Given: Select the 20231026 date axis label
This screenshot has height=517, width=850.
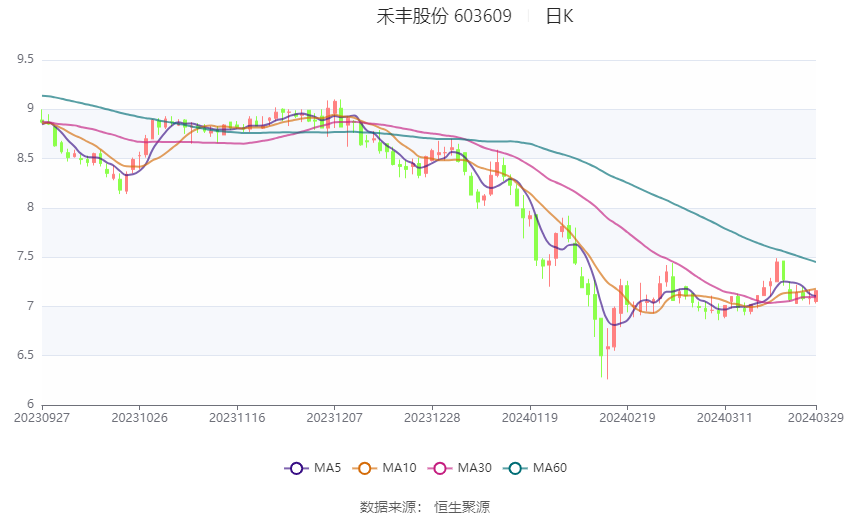Looking at the screenshot, I should (139, 418).
